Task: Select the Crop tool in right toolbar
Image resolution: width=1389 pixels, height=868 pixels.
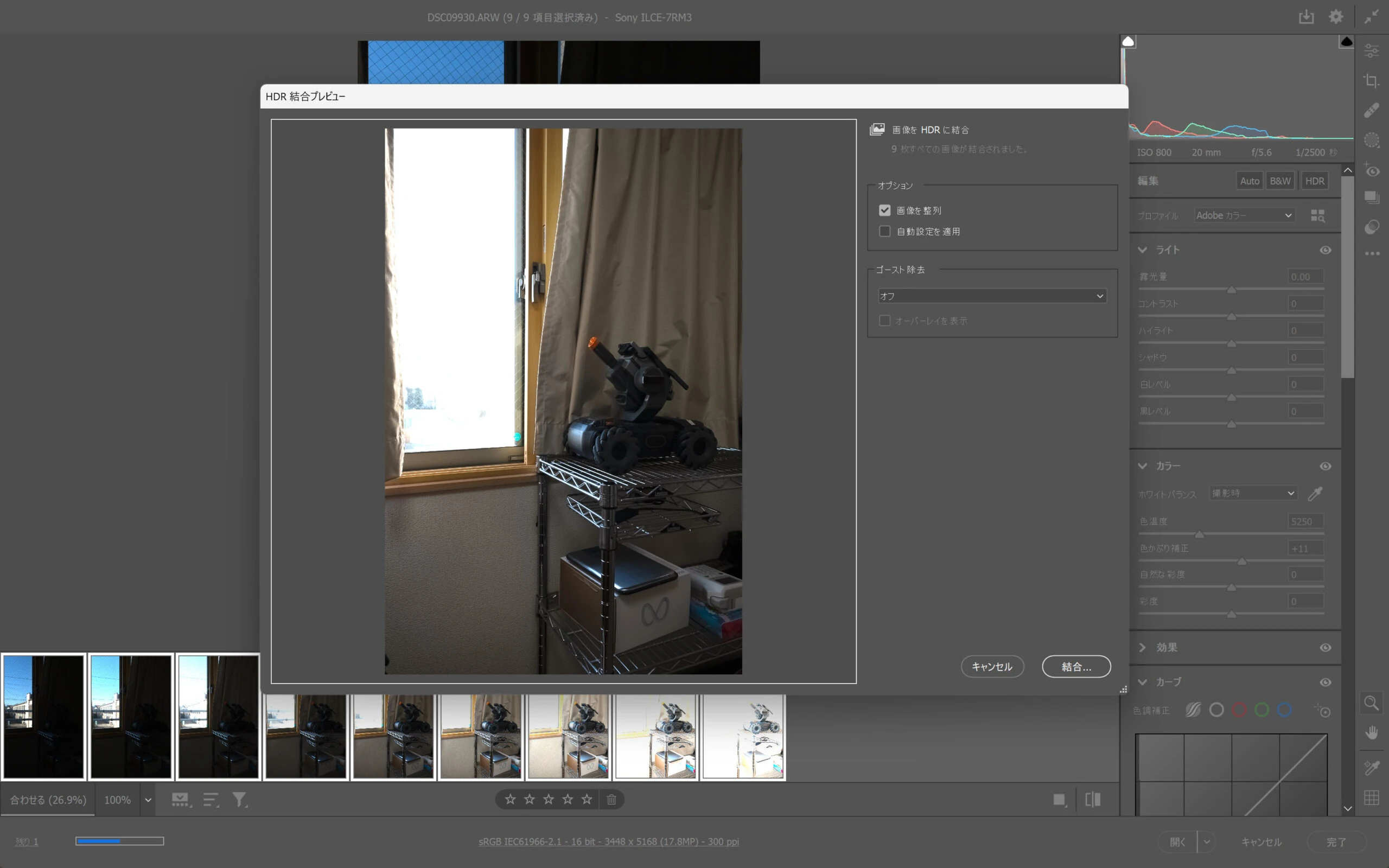Action: tap(1372, 80)
